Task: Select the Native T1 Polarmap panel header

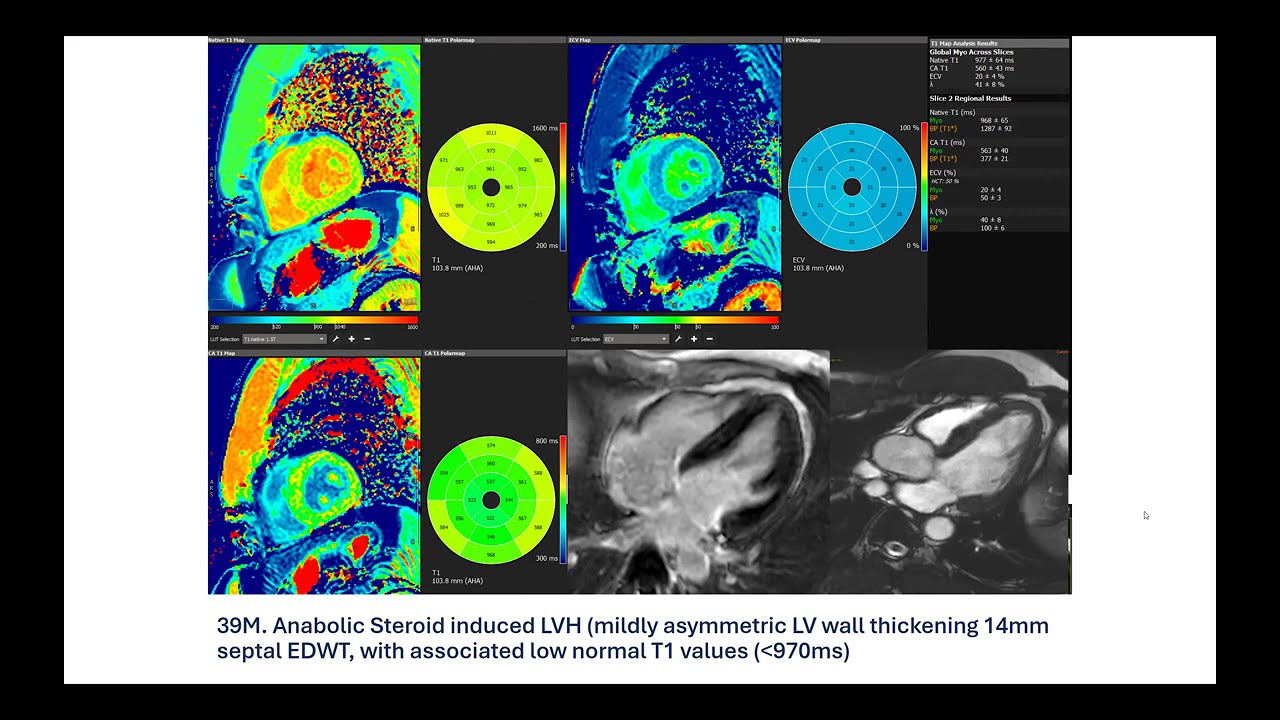Action: point(494,40)
